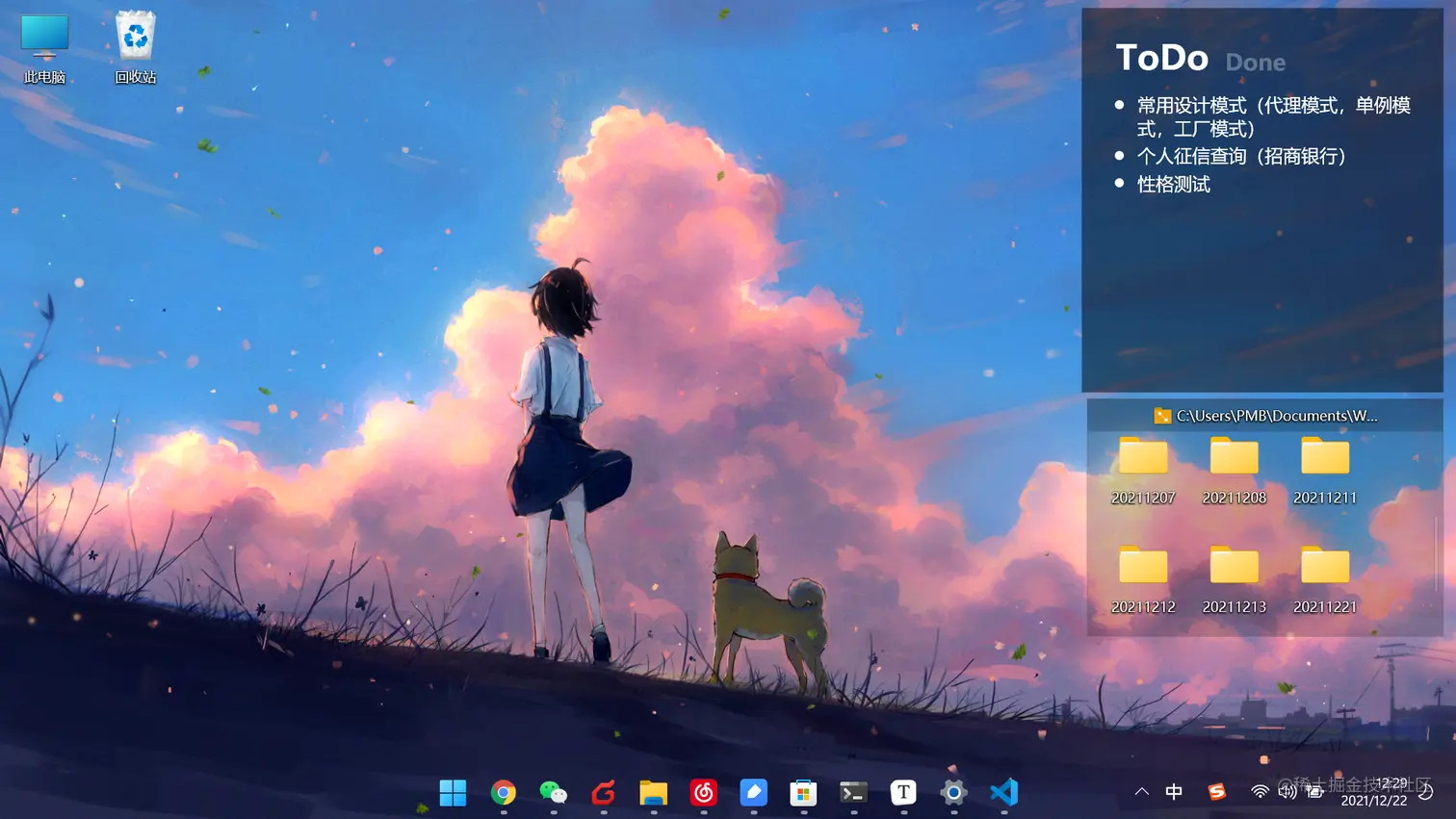Switch to the ToDo tab
The width and height of the screenshot is (1456, 819).
(1162, 58)
